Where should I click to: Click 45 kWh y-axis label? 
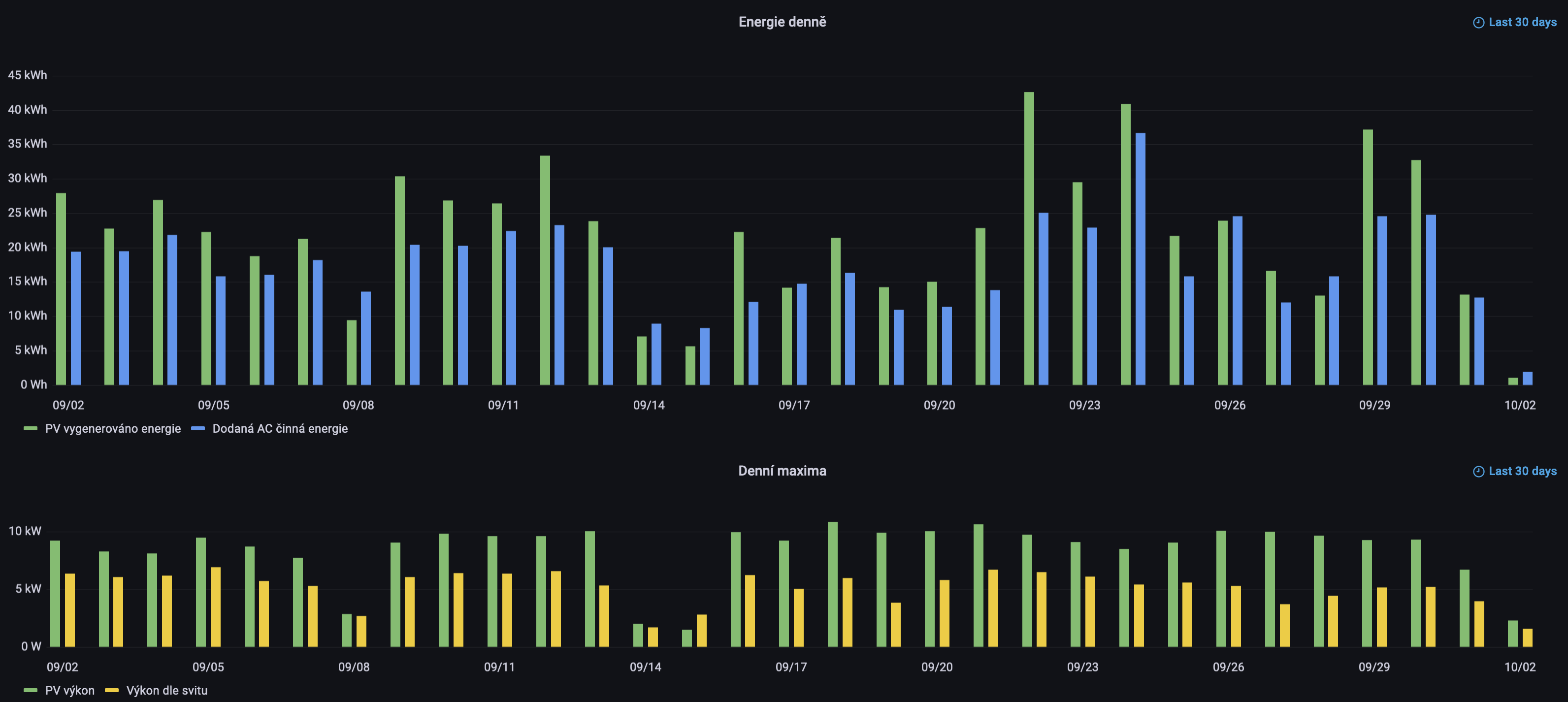27,75
